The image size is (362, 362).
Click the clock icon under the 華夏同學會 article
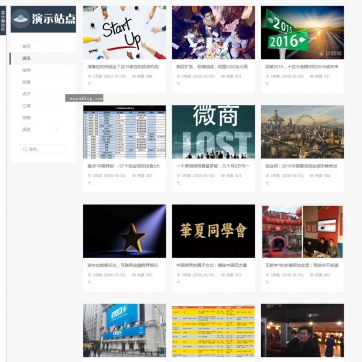(178, 275)
